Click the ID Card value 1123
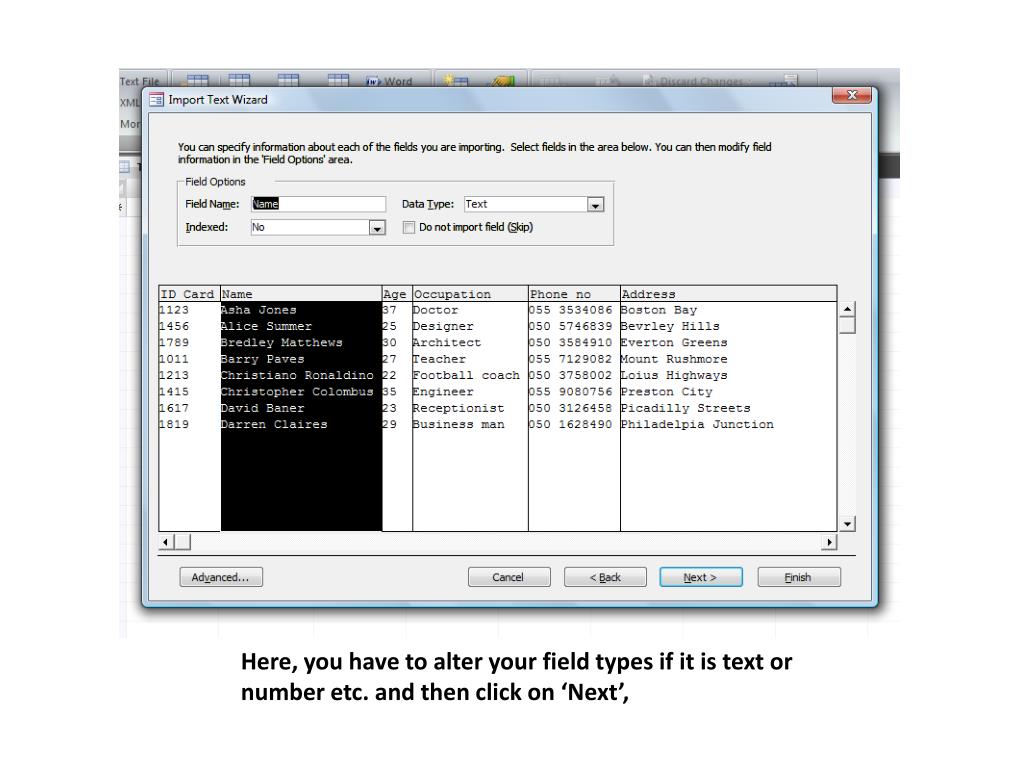 point(174,310)
